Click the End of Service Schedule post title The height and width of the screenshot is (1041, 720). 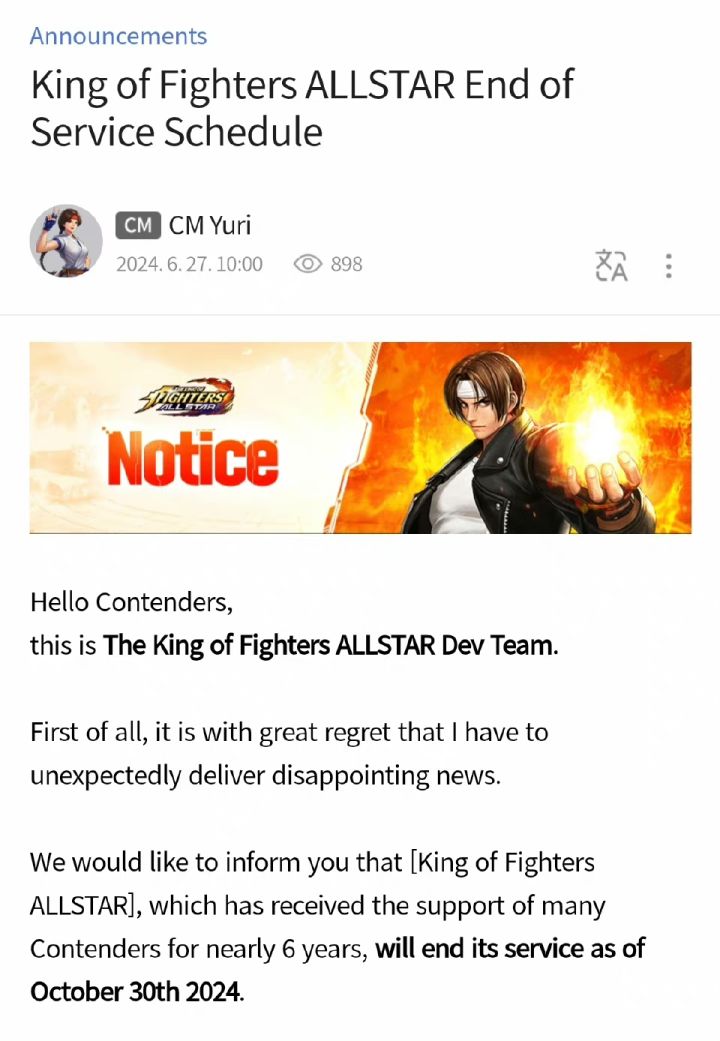(x=302, y=108)
